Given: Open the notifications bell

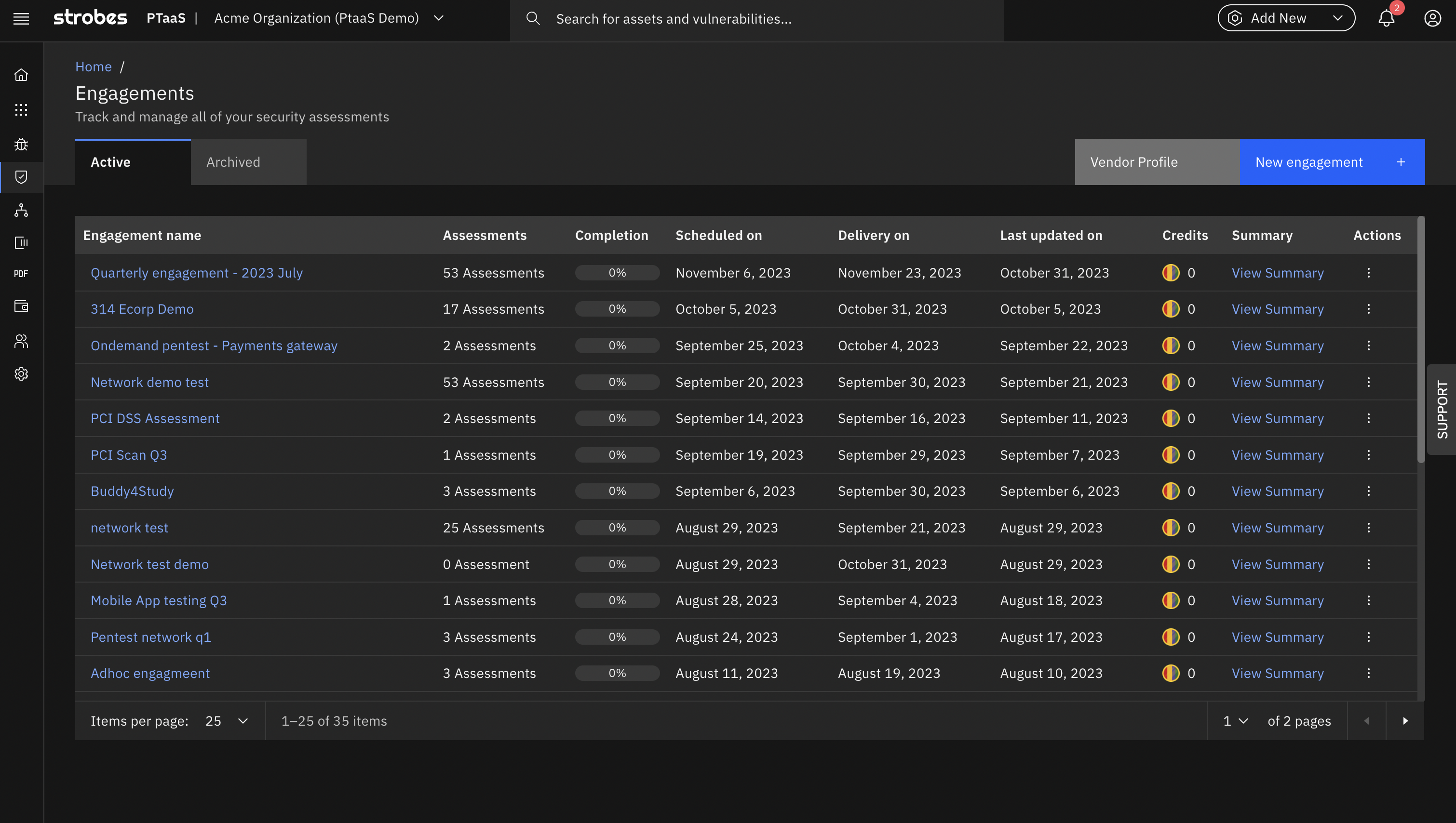Looking at the screenshot, I should coord(1386,19).
